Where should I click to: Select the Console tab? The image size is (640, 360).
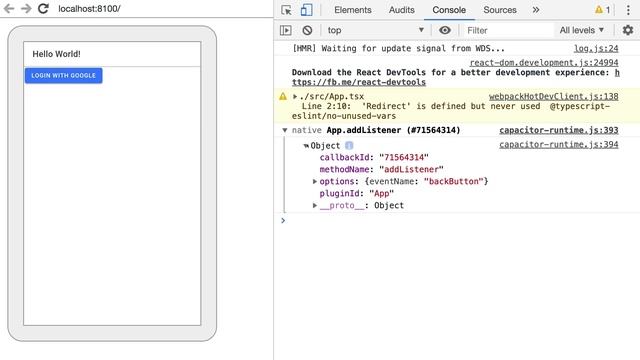point(449,10)
